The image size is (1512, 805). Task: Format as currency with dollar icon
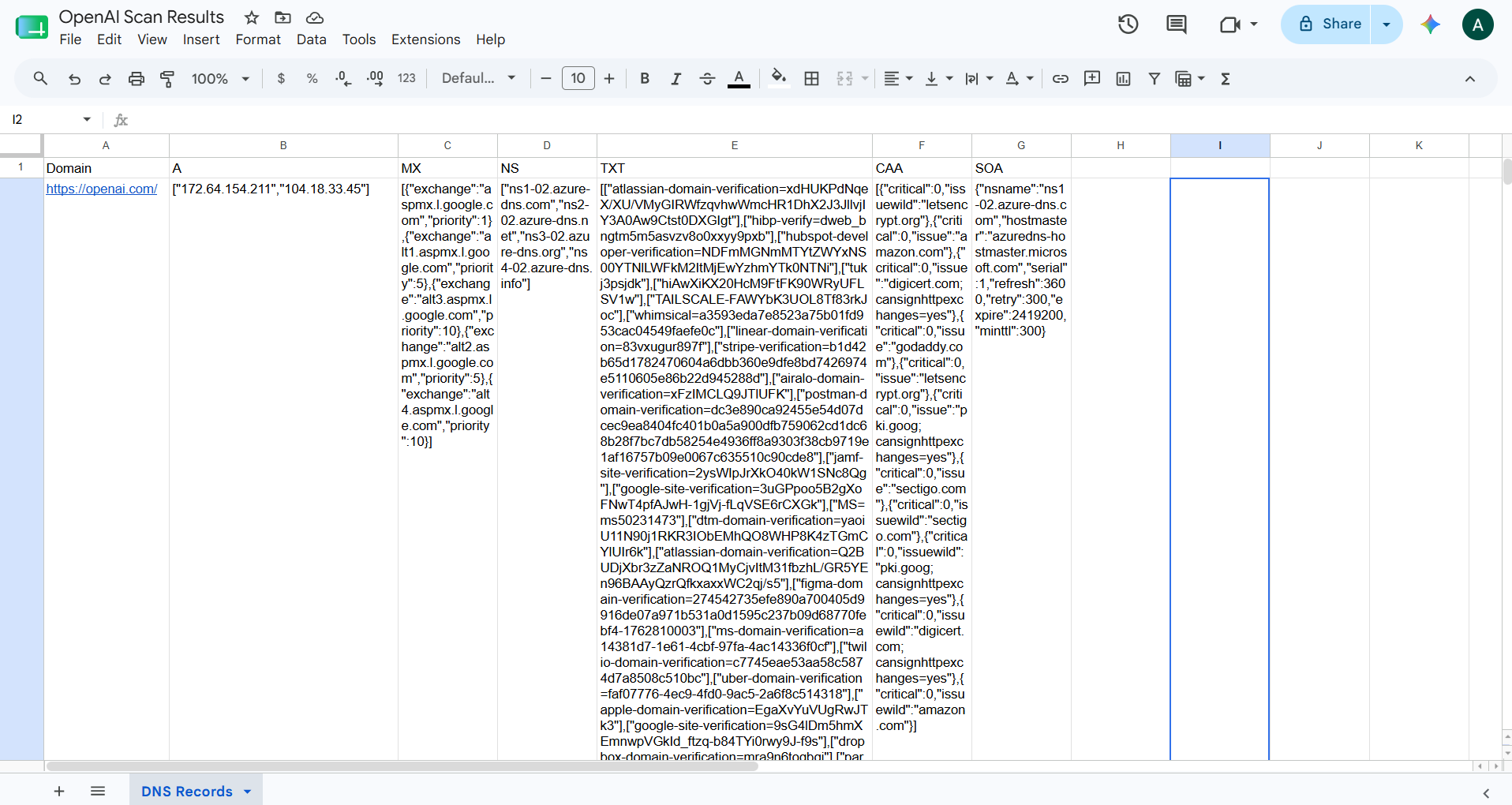coord(281,78)
